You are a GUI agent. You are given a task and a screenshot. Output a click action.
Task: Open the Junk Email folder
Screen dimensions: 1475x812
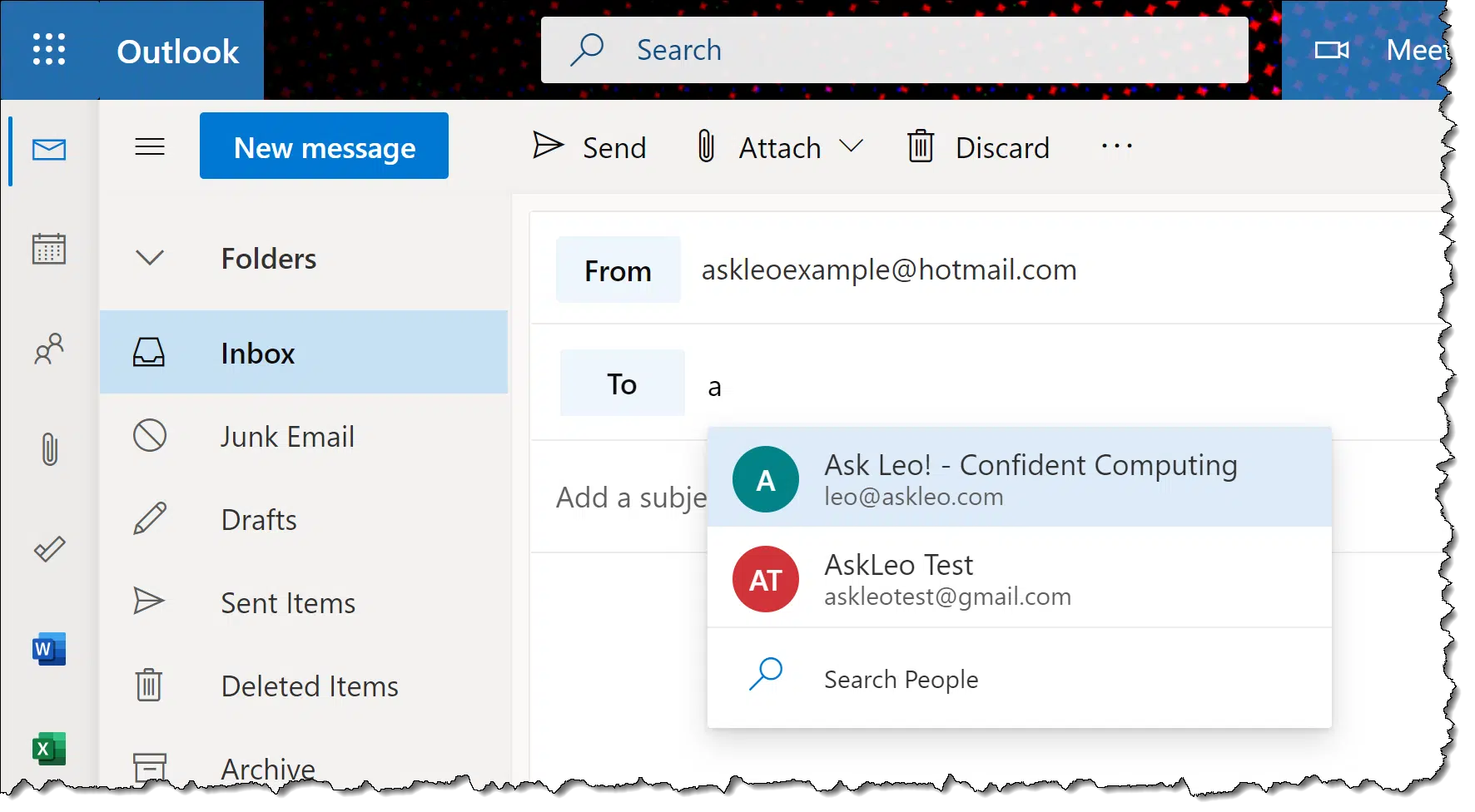(x=304, y=436)
